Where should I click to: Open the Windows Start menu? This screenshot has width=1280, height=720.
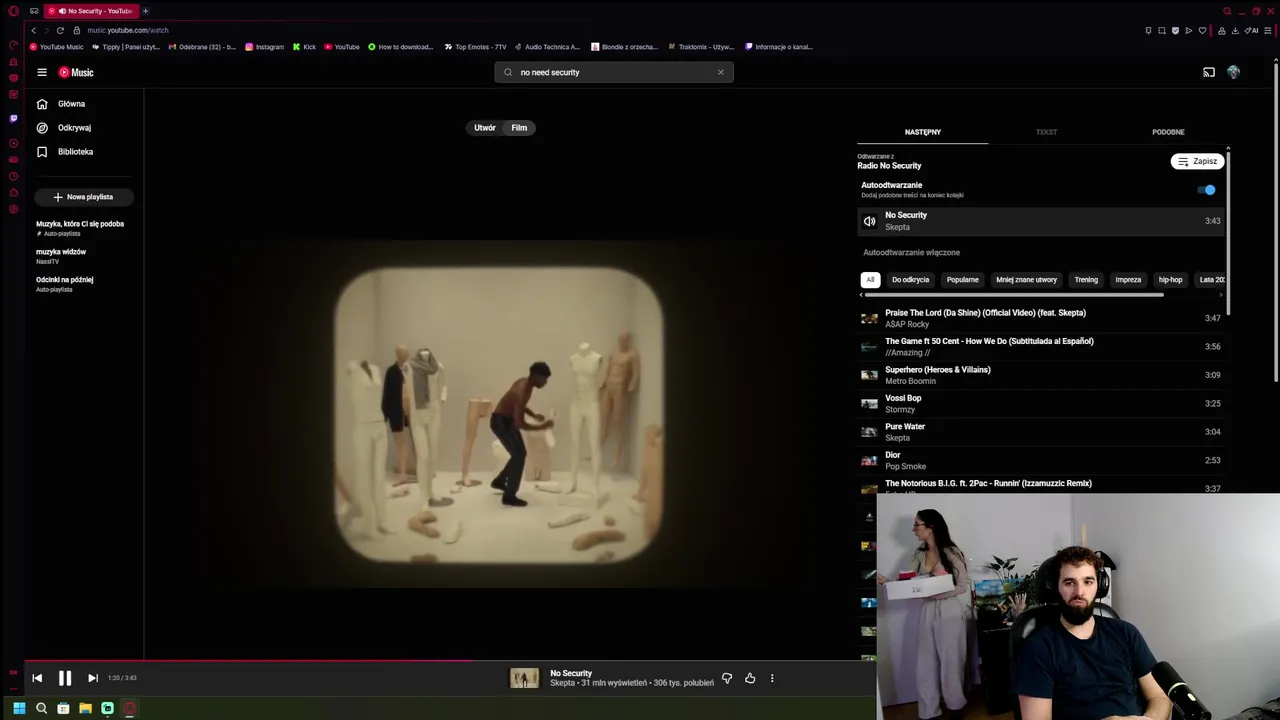coord(19,708)
